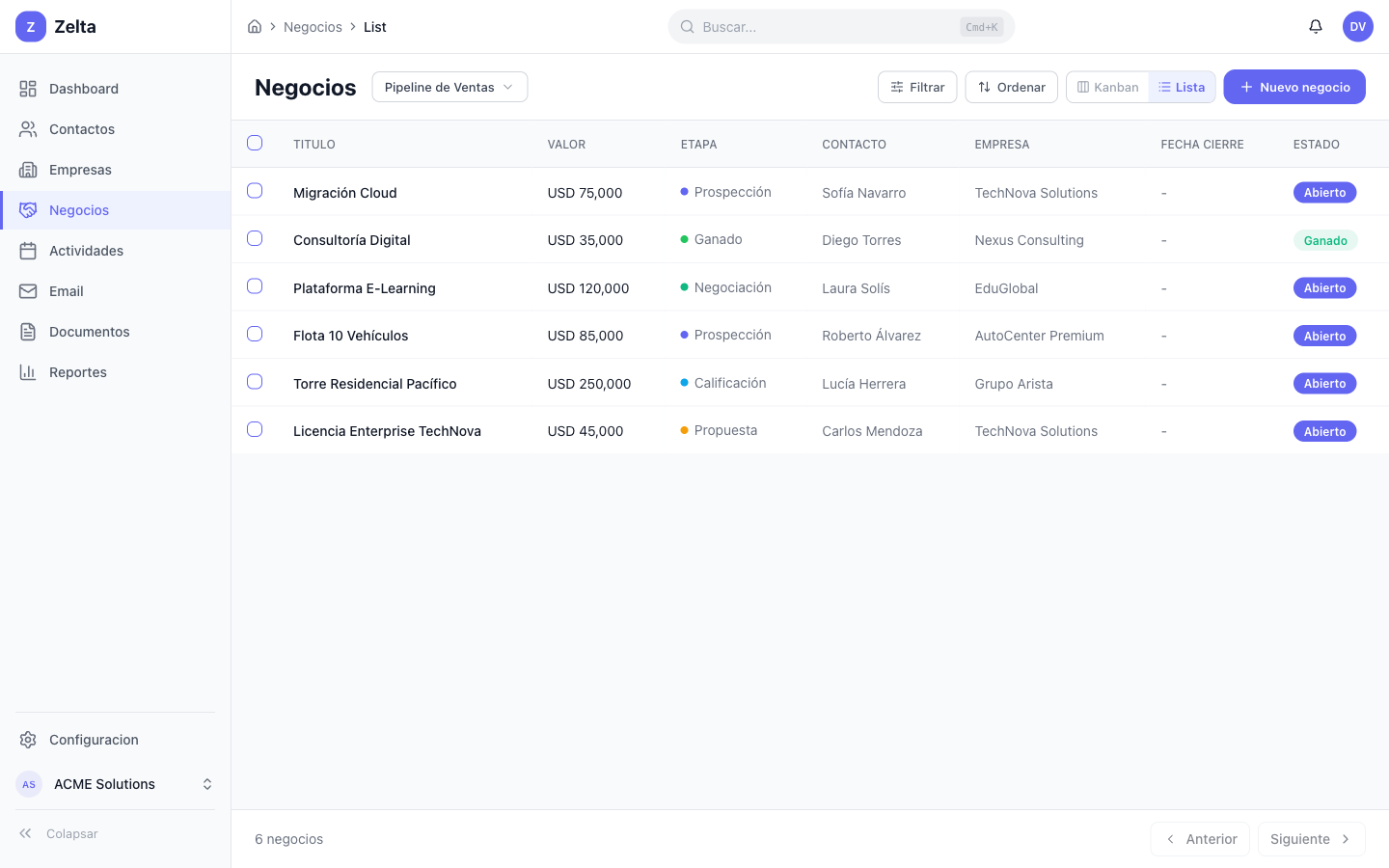The width and height of the screenshot is (1389, 868).
Task: Click the green Ganado status badge
Action: pyautogui.click(x=1324, y=241)
